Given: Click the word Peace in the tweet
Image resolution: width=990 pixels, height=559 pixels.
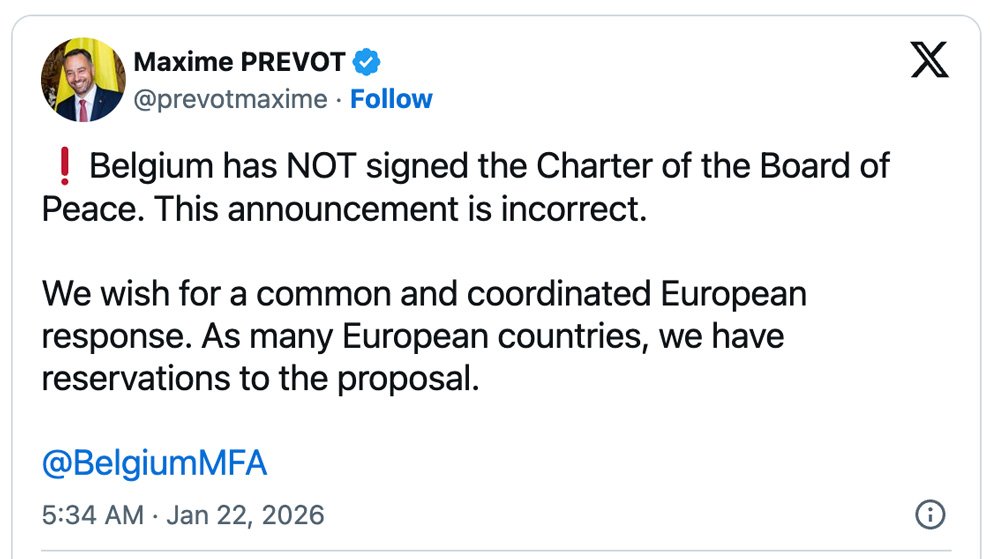Looking at the screenshot, I should [x=86, y=208].
